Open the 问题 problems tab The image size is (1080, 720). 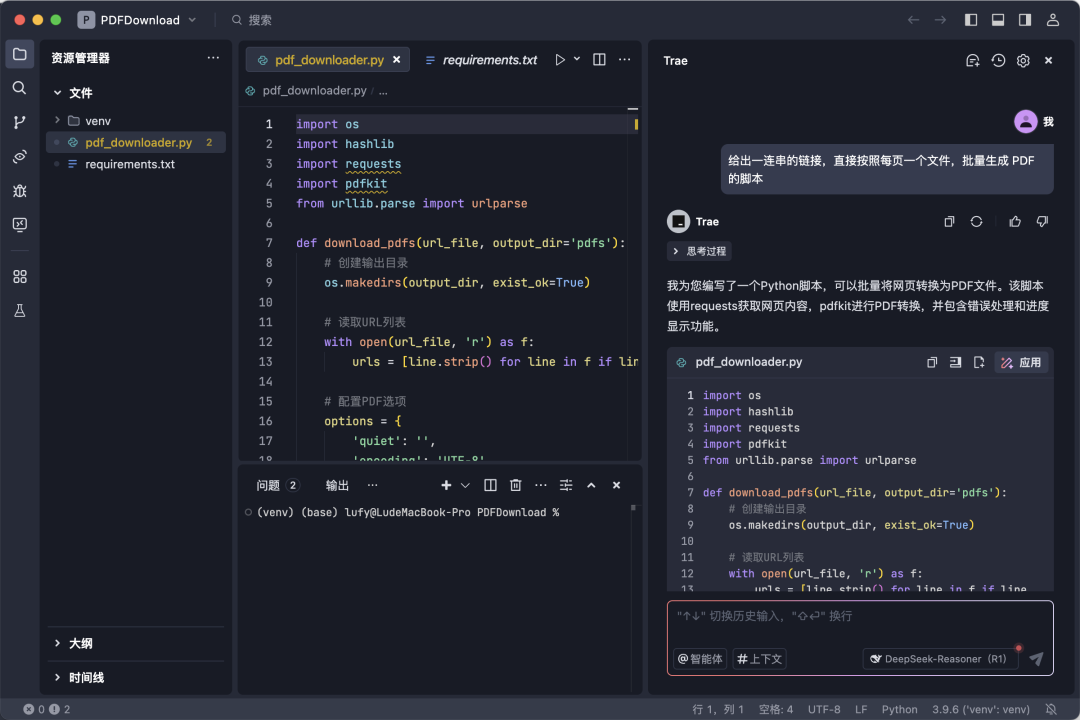tap(277, 486)
